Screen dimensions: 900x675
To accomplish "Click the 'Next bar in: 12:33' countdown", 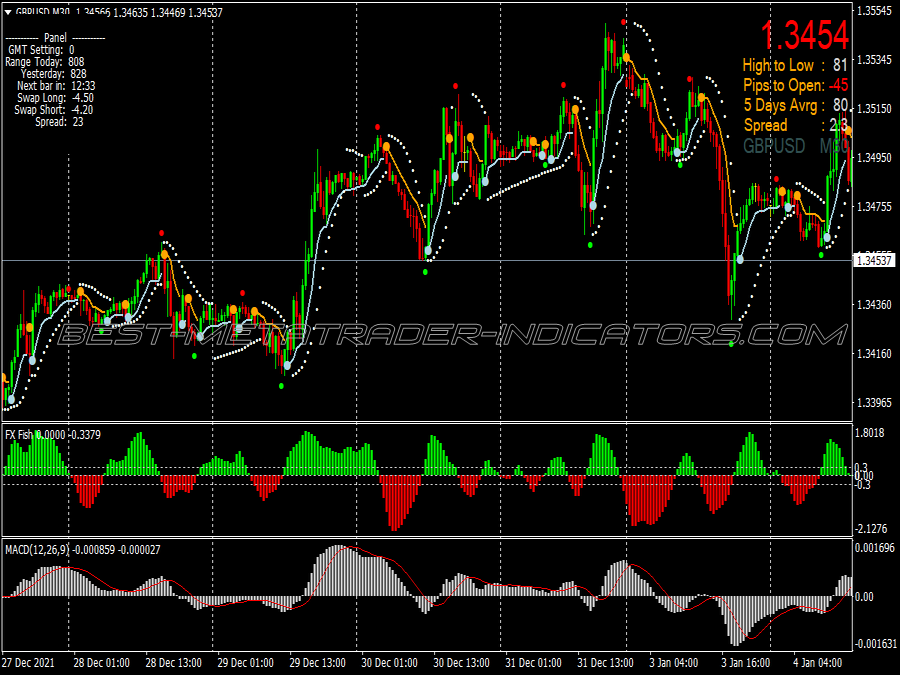I will click(56, 86).
